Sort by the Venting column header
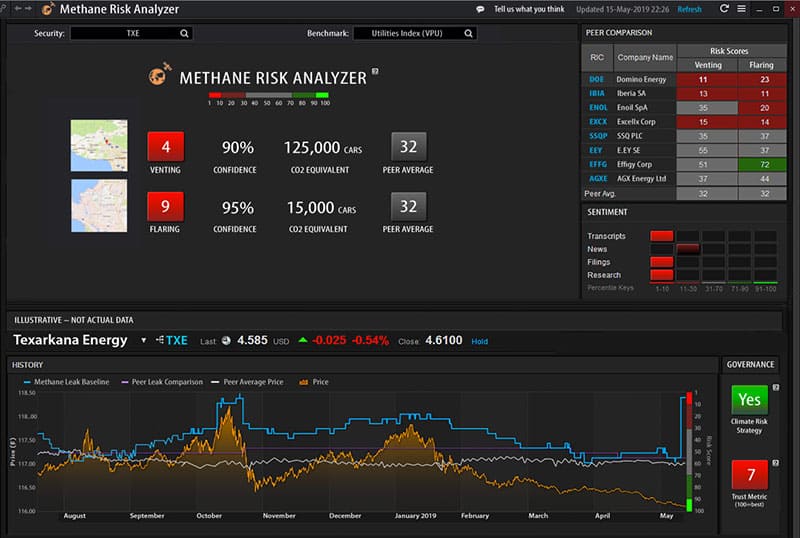This screenshot has width=800, height=538. click(x=708, y=65)
